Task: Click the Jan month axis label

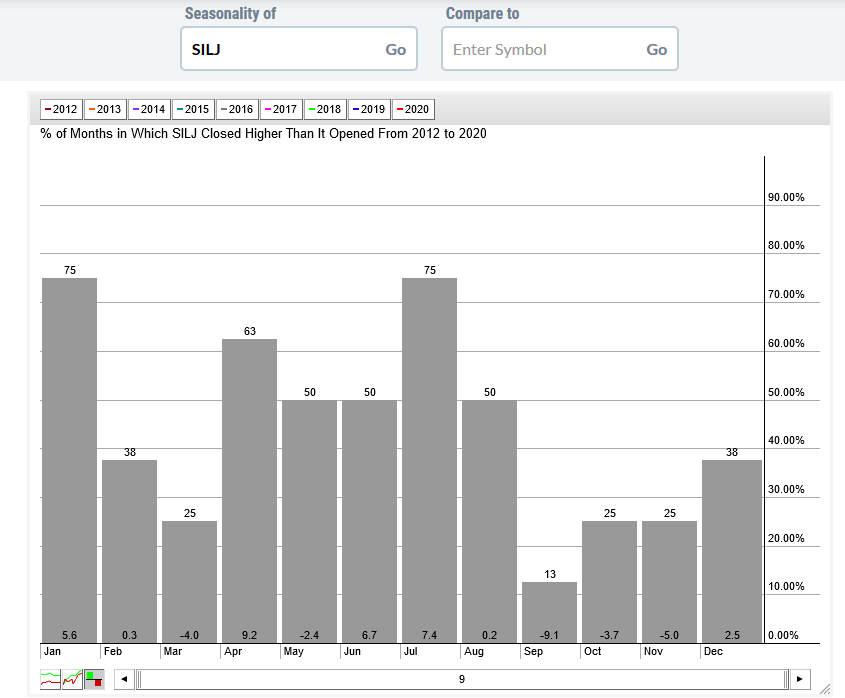Action: [x=52, y=651]
